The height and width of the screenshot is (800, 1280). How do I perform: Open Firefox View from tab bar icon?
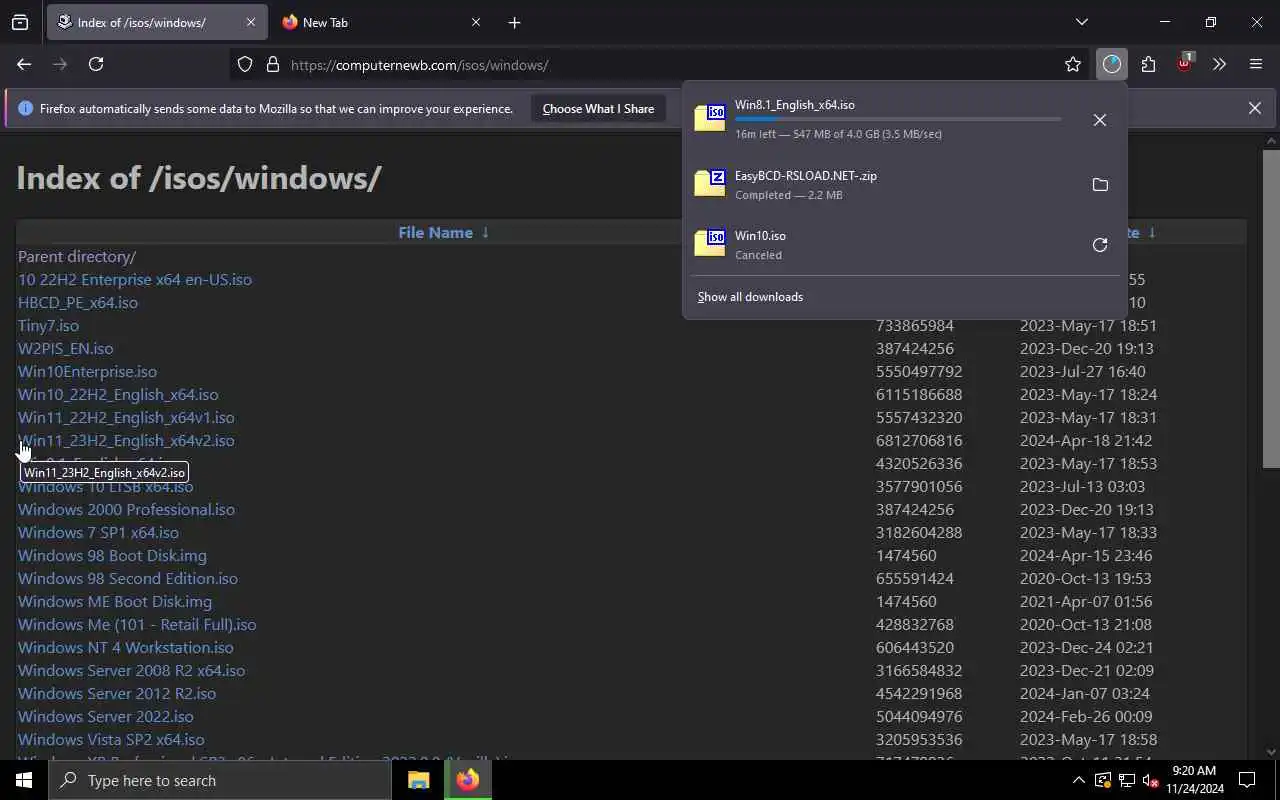[20, 22]
